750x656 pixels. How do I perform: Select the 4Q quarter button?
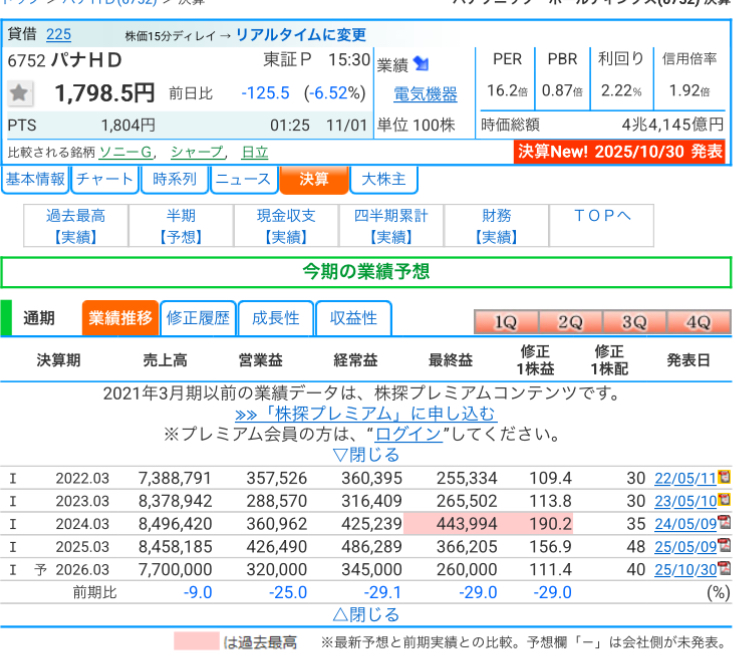point(697,323)
